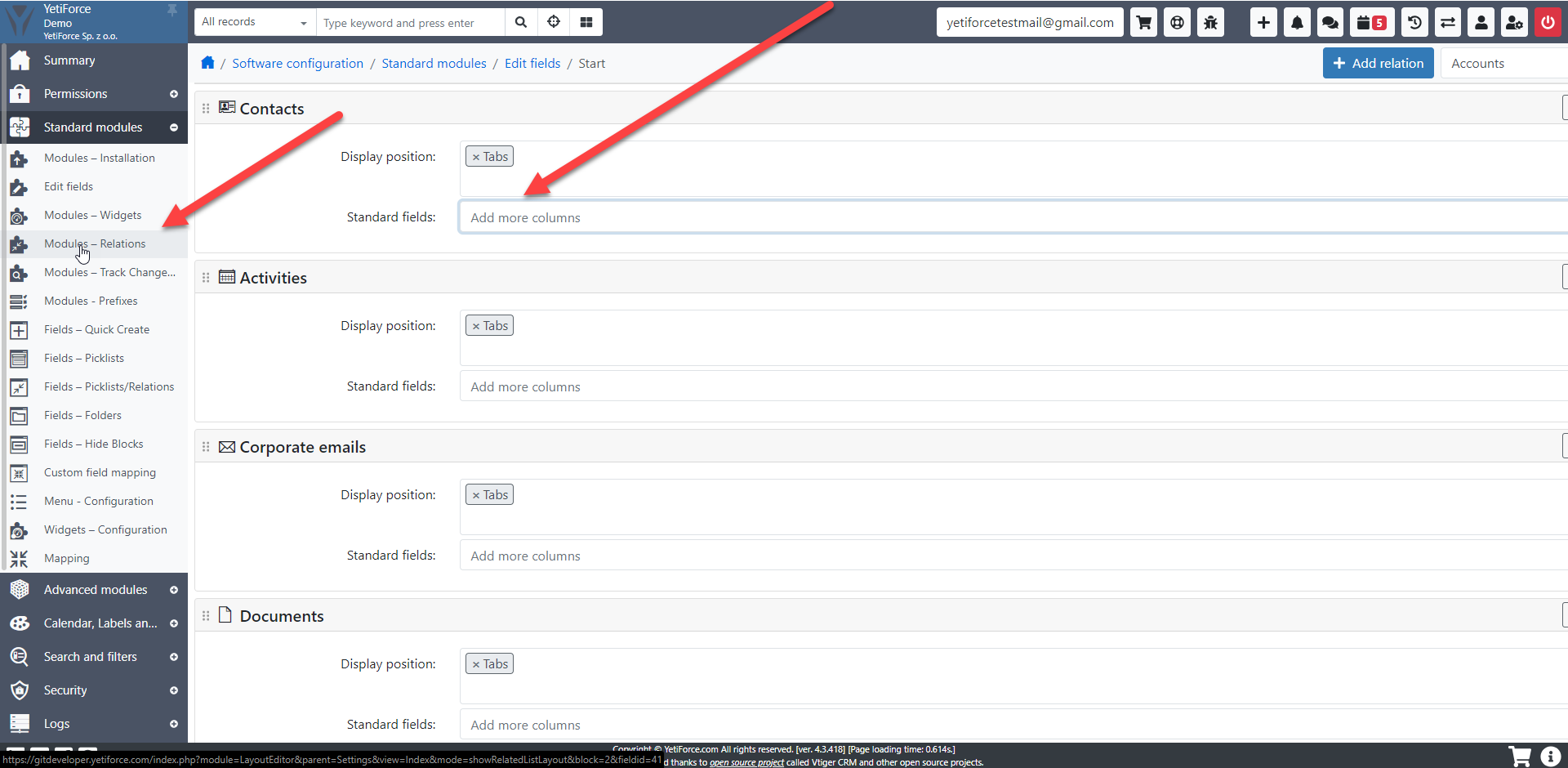Click the drag handle next to Activities

pyautogui.click(x=206, y=278)
